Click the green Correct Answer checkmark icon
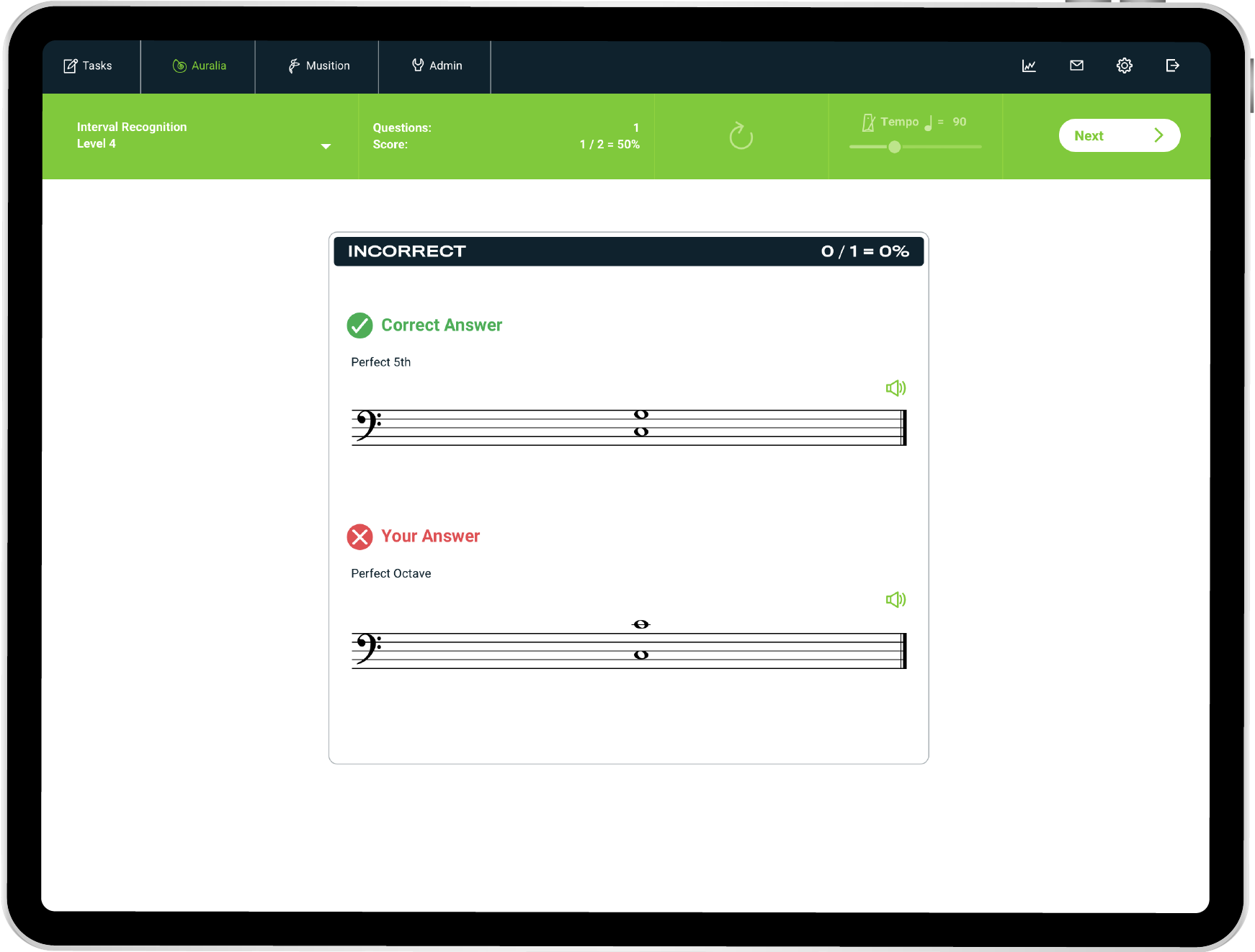 click(359, 325)
